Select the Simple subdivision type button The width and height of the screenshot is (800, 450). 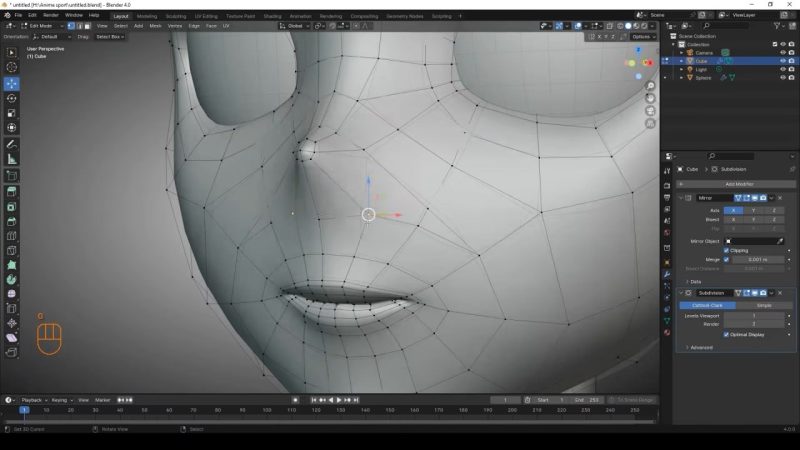(763, 305)
